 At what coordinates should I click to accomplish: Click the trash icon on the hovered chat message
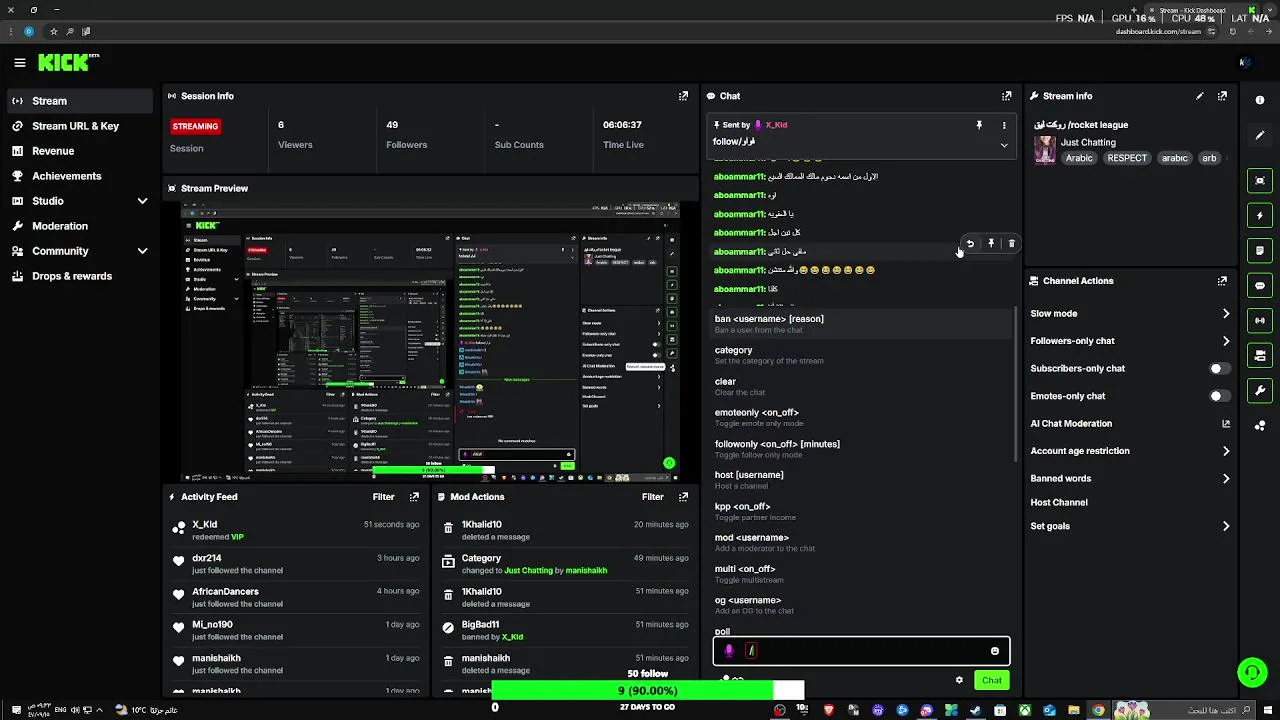(x=1011, y=244)
